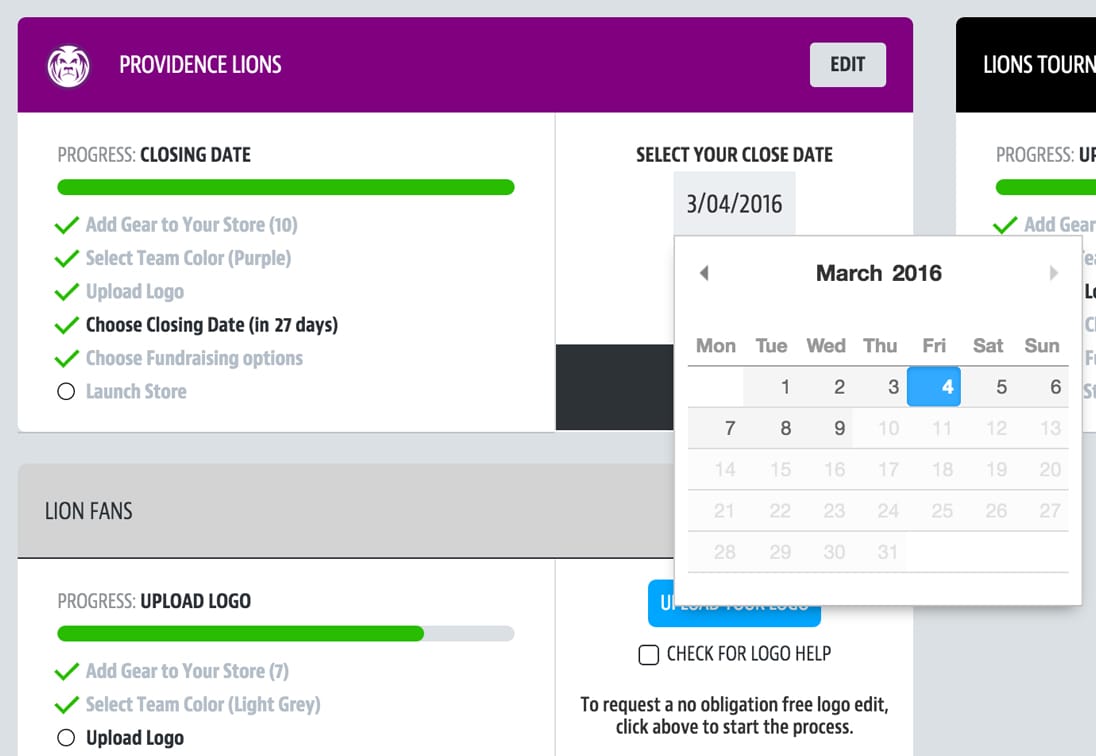The width and height of the screenshot is (1096, 756).
Task: Enable the Check For Logo Help checkbox
Action: pos(649,655)
